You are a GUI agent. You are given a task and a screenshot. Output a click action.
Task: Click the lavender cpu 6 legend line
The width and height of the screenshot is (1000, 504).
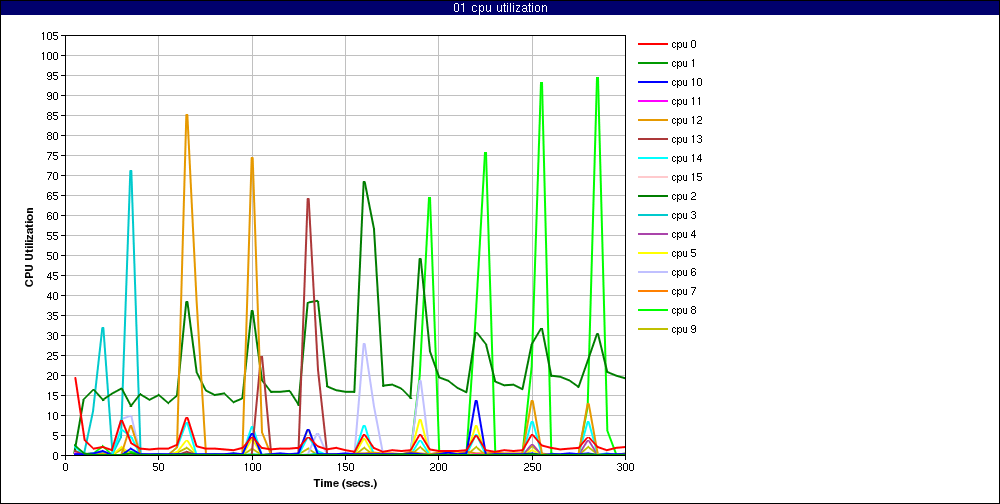click(x=652, y=272)
